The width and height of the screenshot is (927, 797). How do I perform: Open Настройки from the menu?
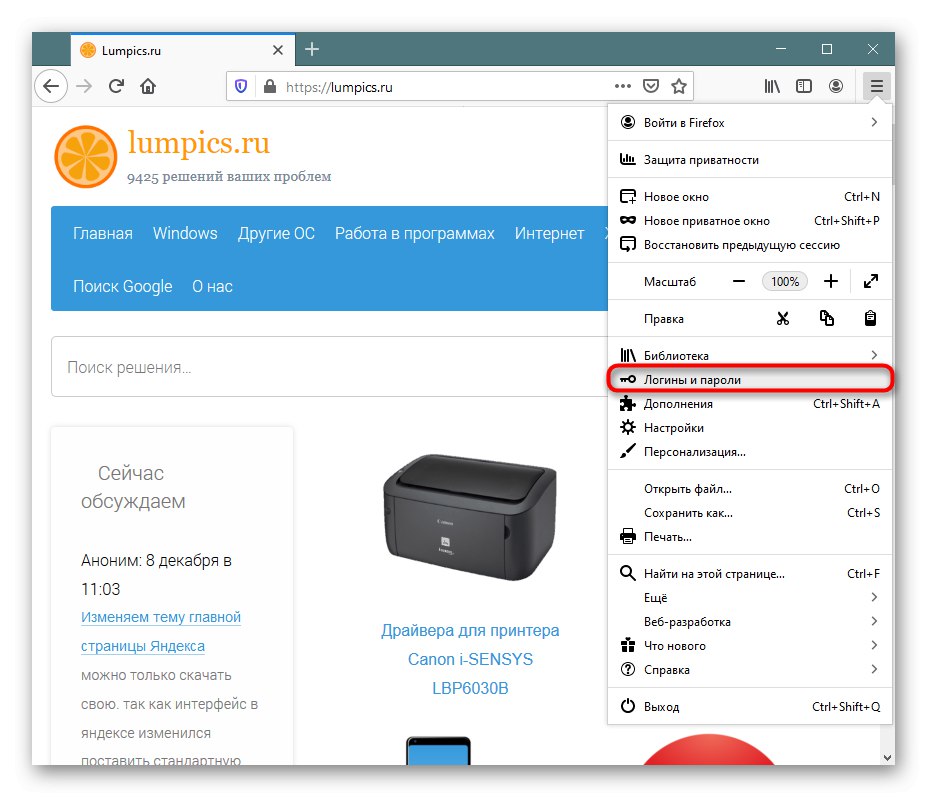pyautogui.click(x=750, y=427)
